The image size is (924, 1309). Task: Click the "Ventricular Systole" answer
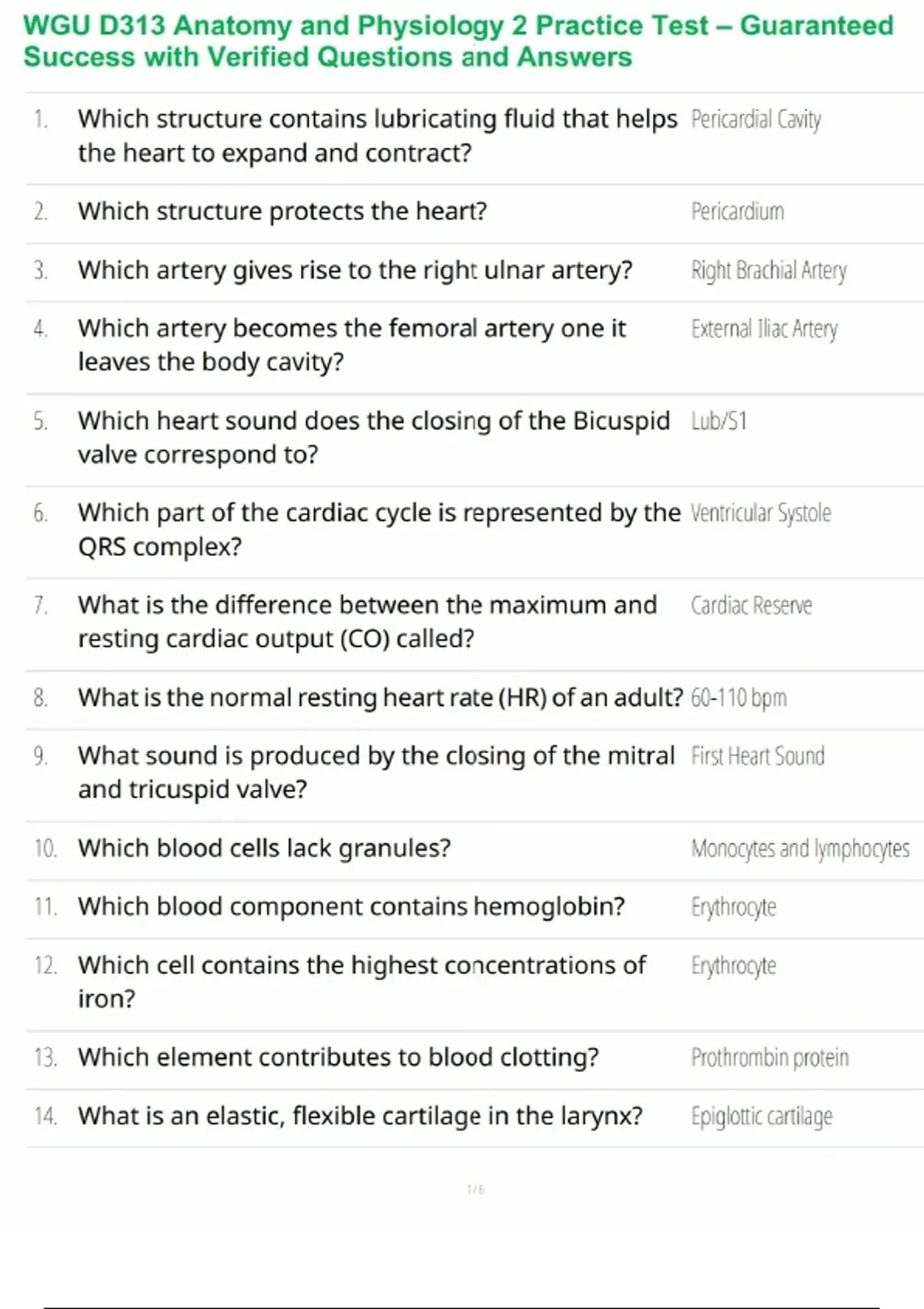pyautogui.click(x=761, y=513)
